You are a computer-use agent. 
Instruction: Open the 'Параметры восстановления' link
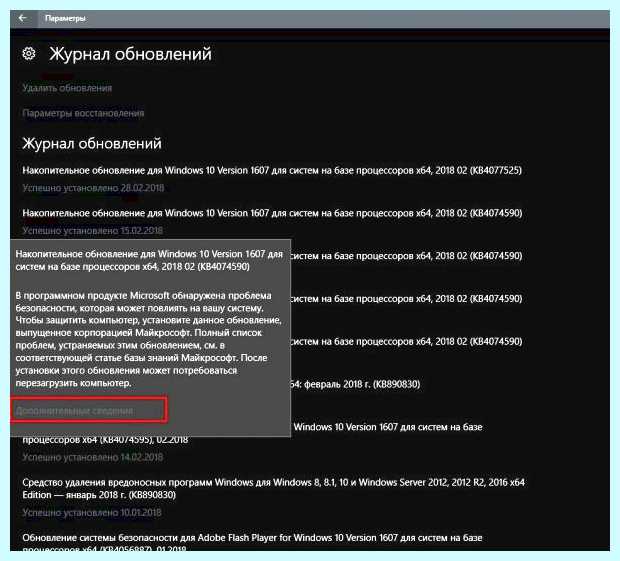[x=83, y=113]
